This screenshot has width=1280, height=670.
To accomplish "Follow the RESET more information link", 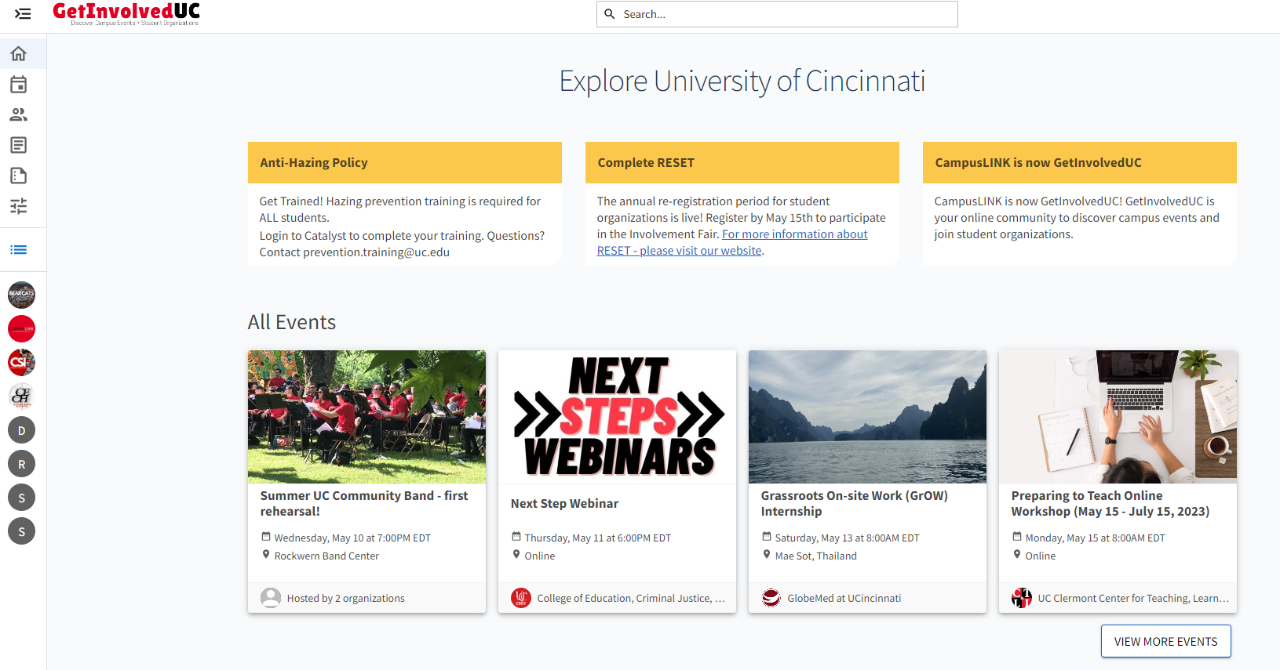I will [x=732, y=242].
